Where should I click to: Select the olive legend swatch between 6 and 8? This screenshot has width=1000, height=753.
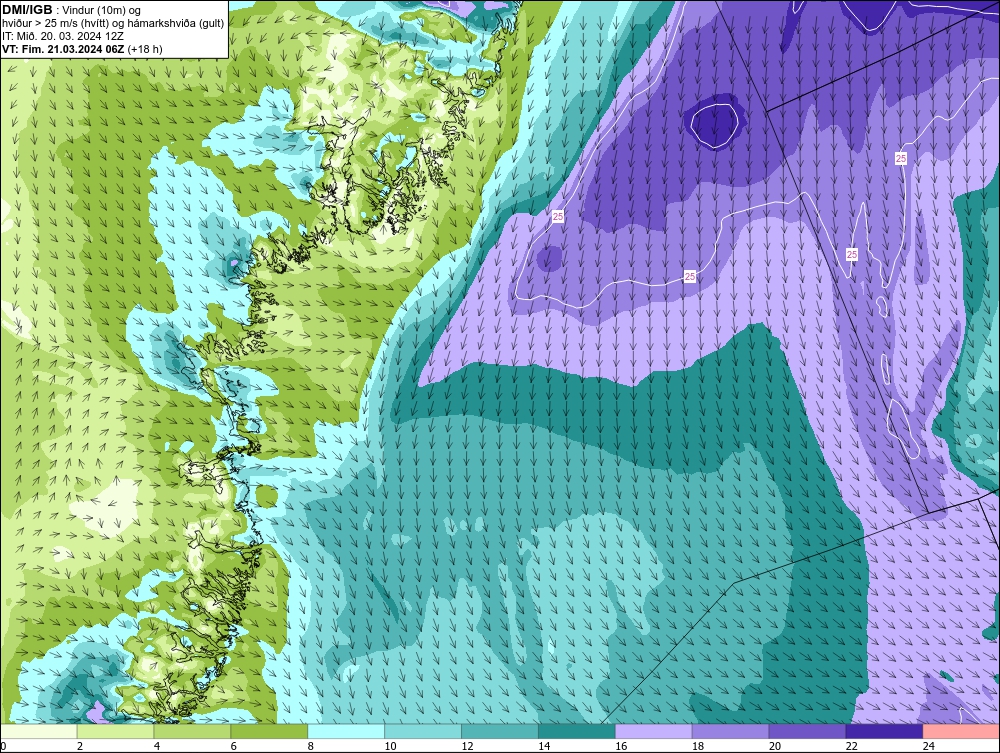269,731
